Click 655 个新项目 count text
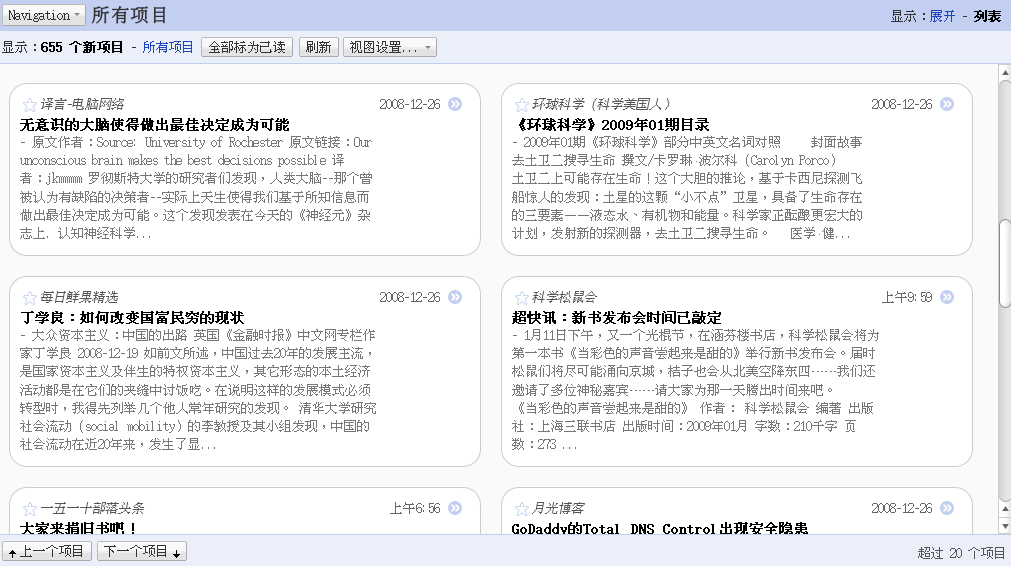This screenshot has height=566, width=1011. [81, 47]
